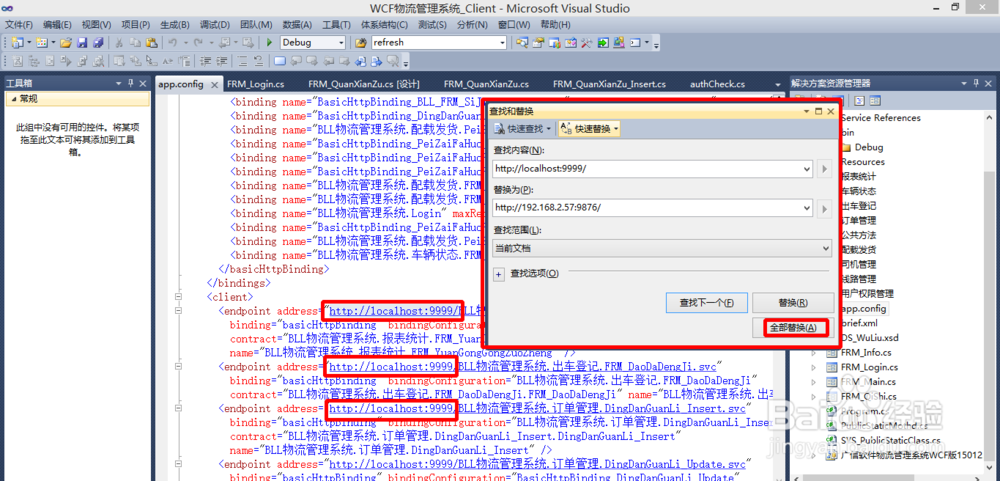Switch to FRM_QuanXianZu_Insert.cs tab
The height and width of the screenshot is (481, 1000).
point(609,84)
